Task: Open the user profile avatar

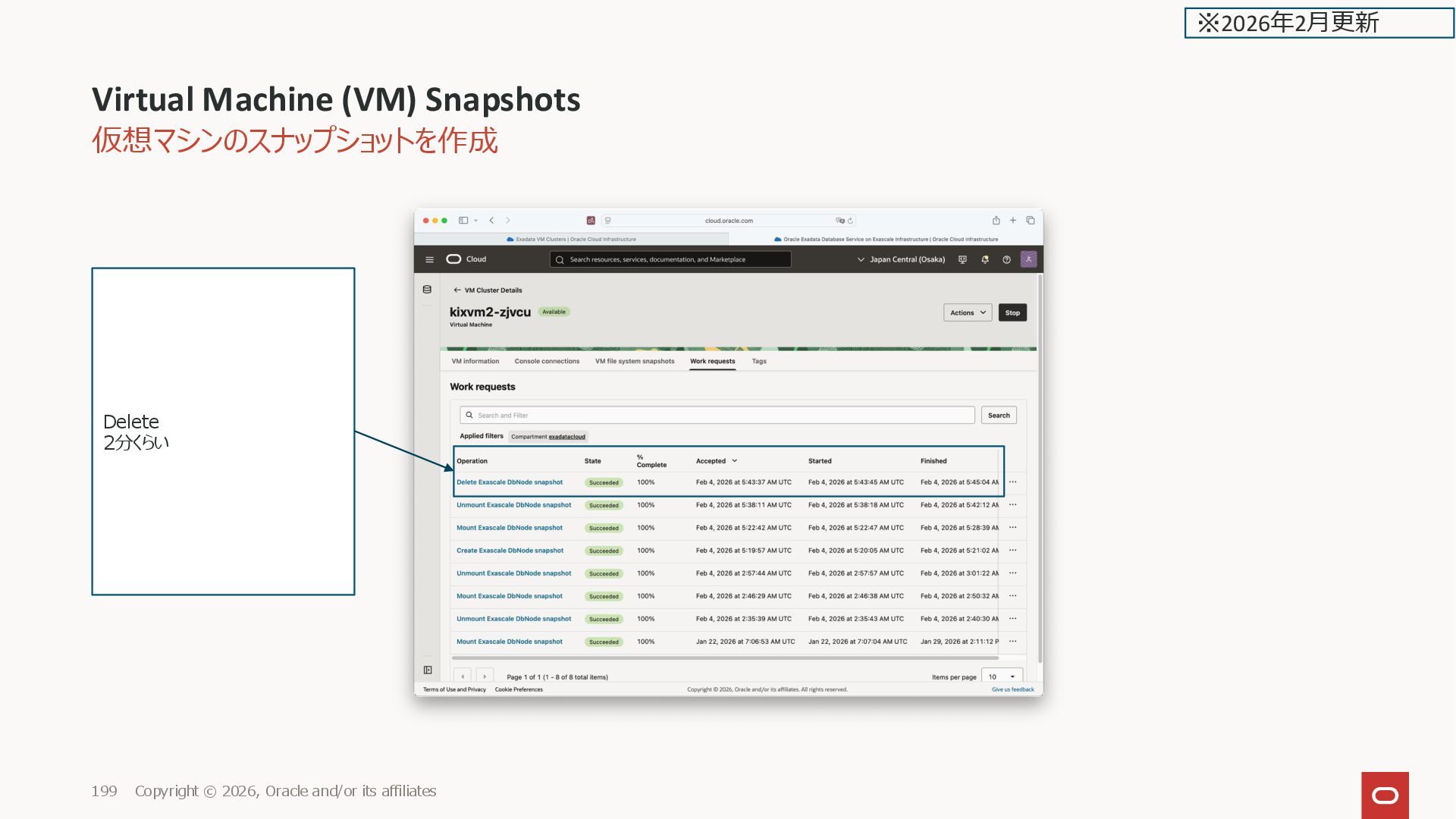Action: (1028, 259)
